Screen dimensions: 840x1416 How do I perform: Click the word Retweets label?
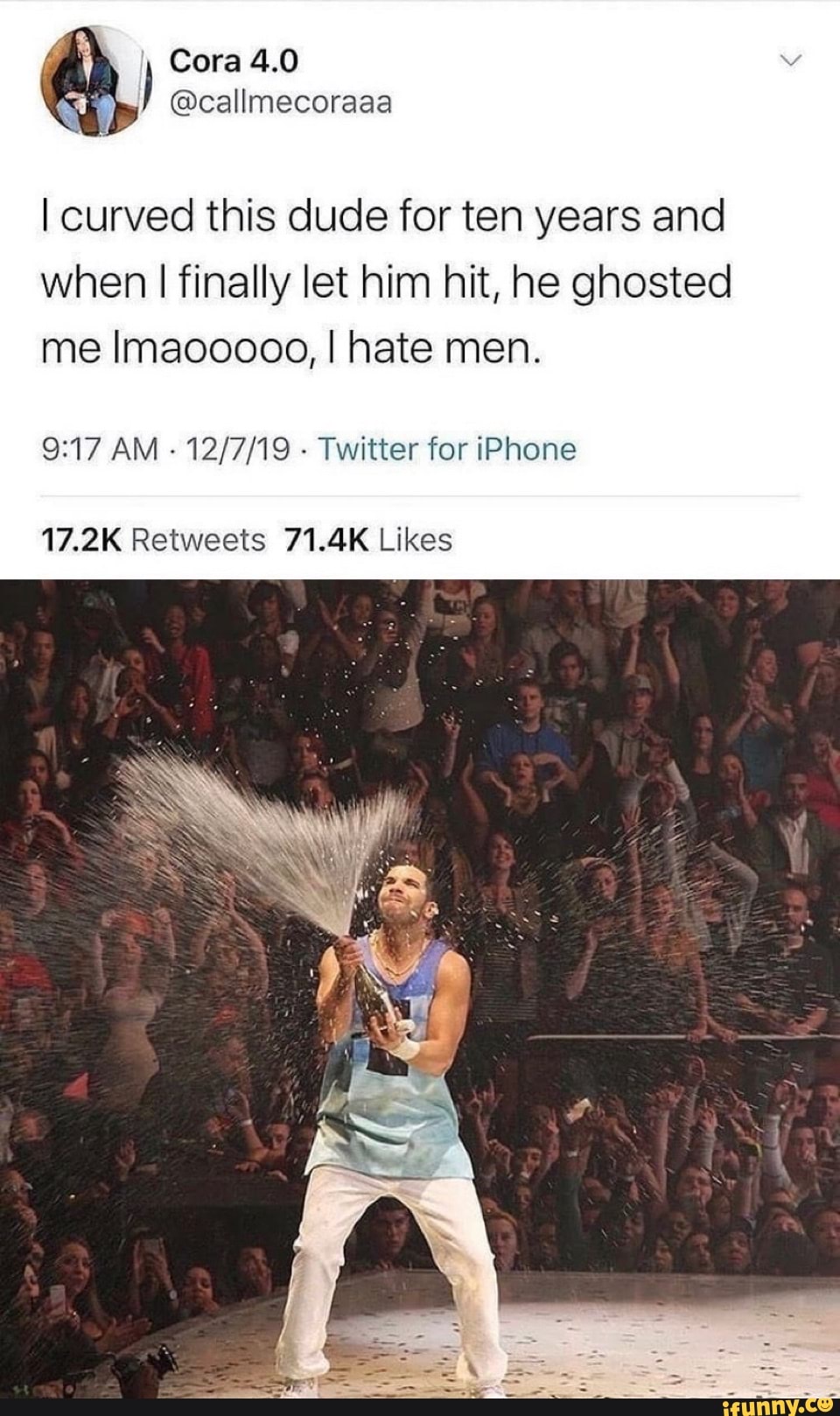[x=198, y=540]
